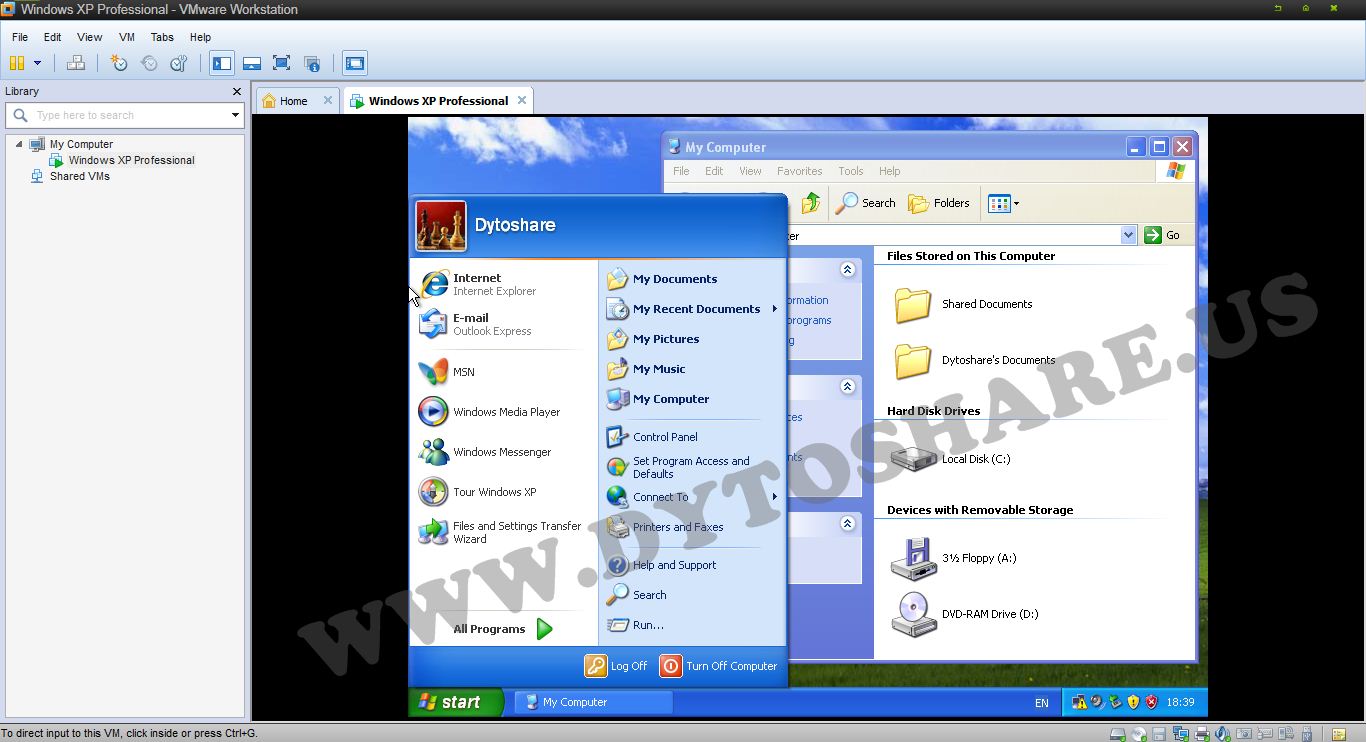The width and height of the screenshot is (1366, 742).
Task: Open the snapshot manager wrench-clock icon
Action: point(179,63)
